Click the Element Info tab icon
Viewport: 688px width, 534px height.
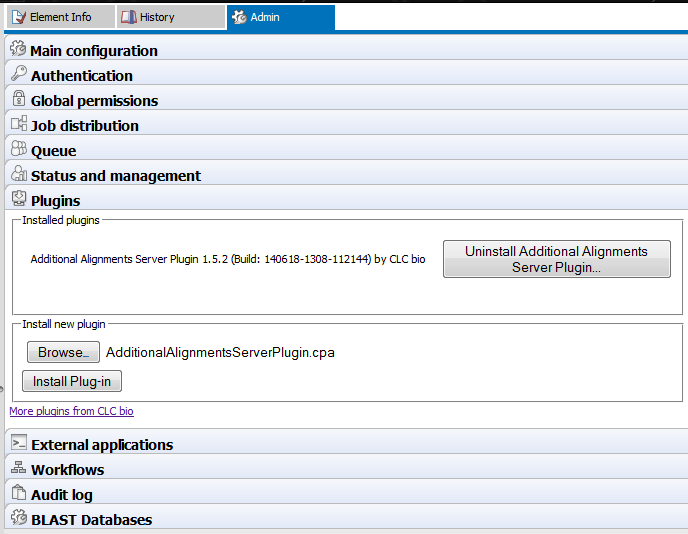pos(19,17)
